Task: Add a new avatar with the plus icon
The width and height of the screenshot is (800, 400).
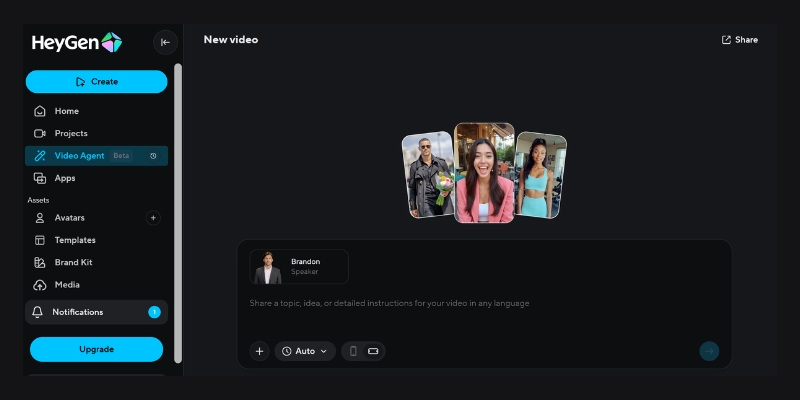Action: click(153, 218)
